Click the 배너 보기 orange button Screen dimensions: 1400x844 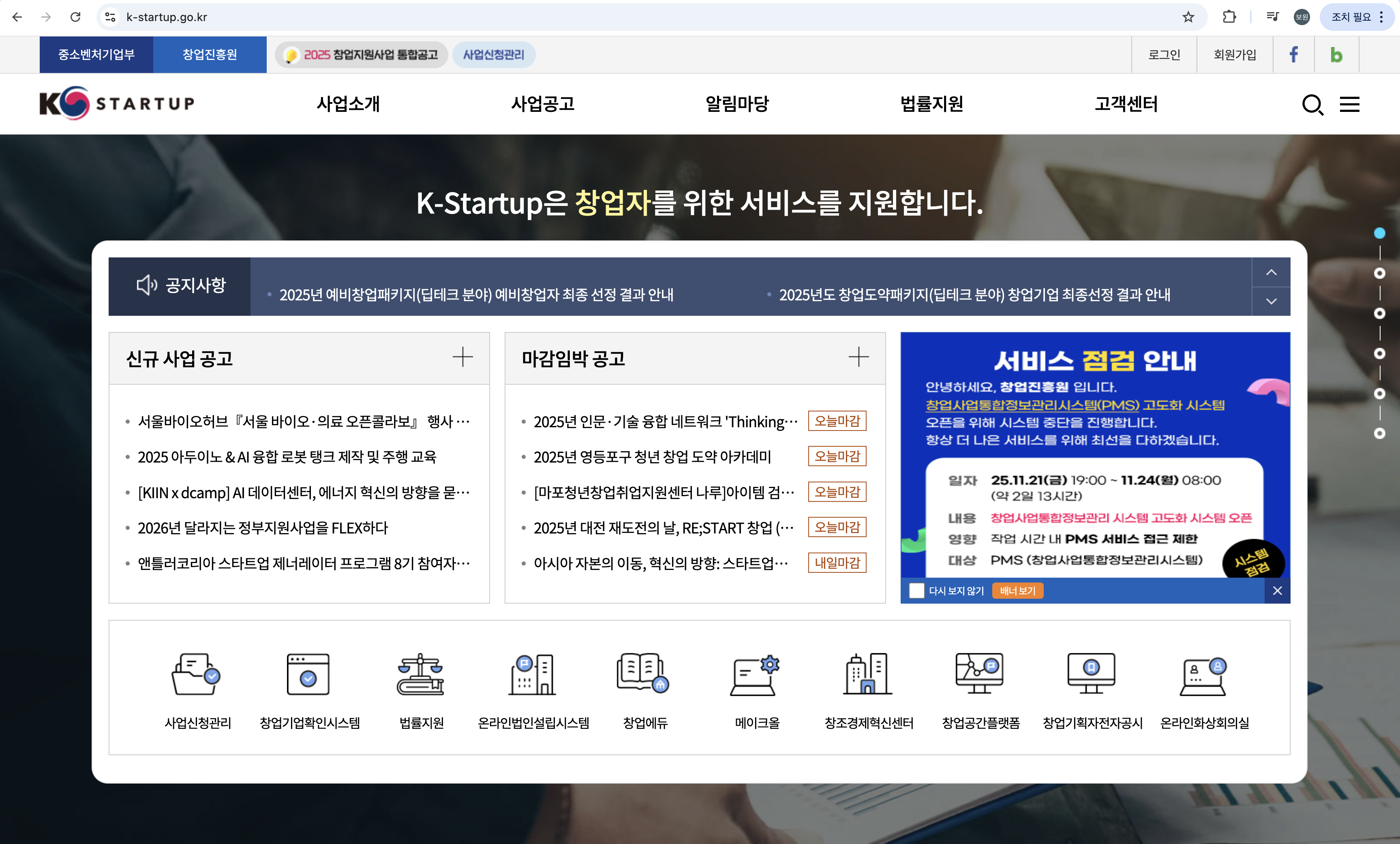(x=1017, y=591)
